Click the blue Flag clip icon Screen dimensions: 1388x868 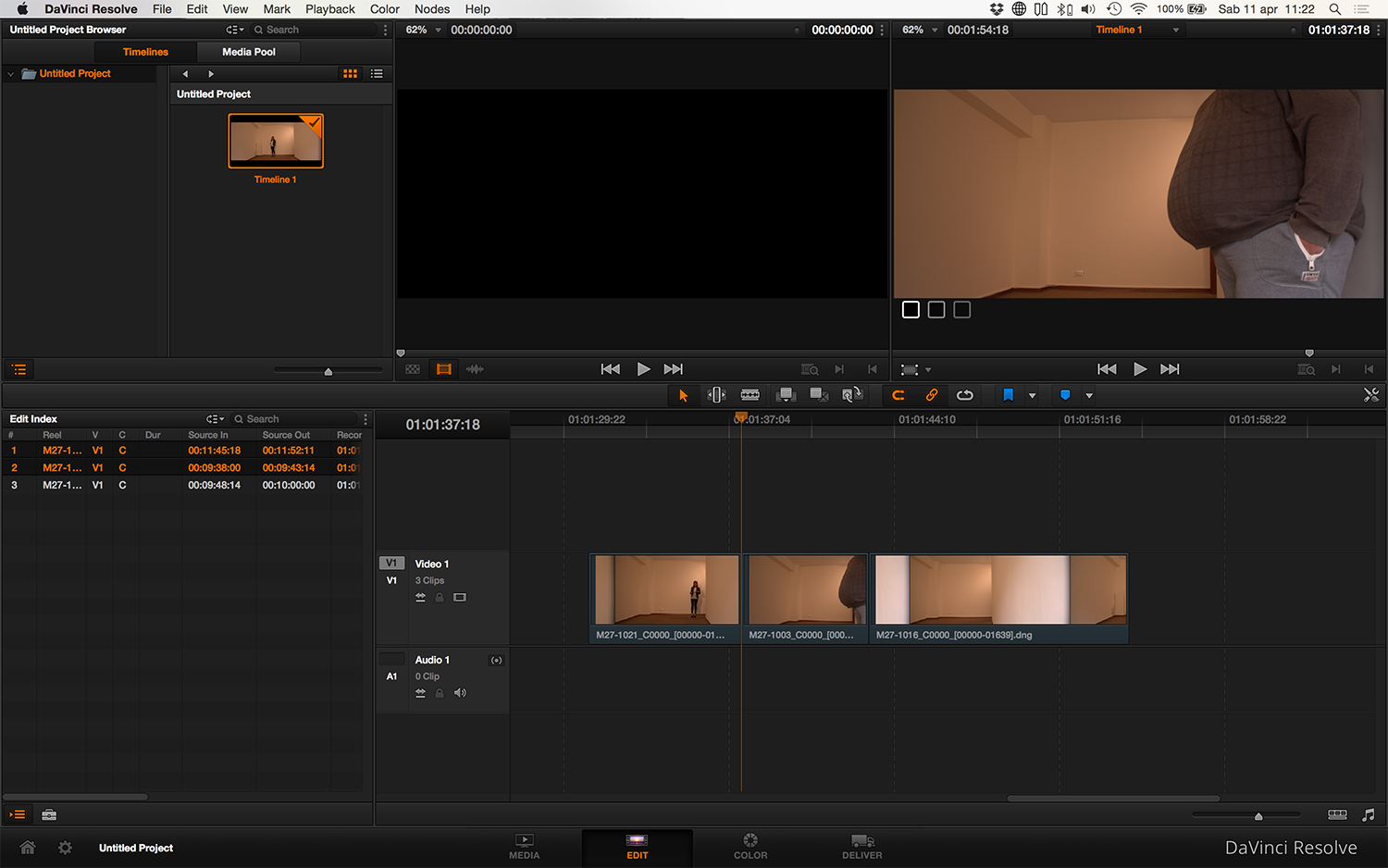point(1009,395)
